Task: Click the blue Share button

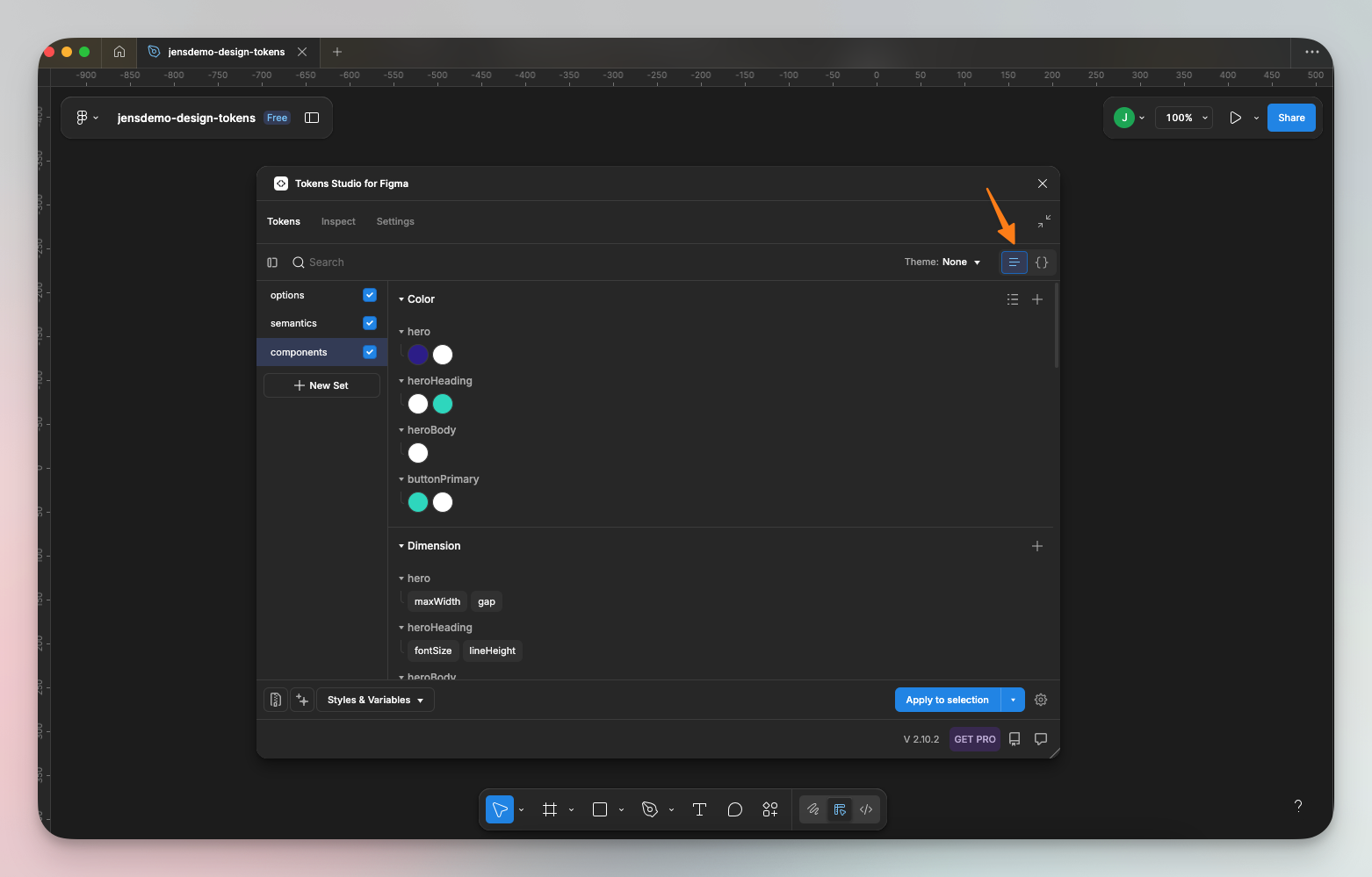Action: tap(1291, 118)
